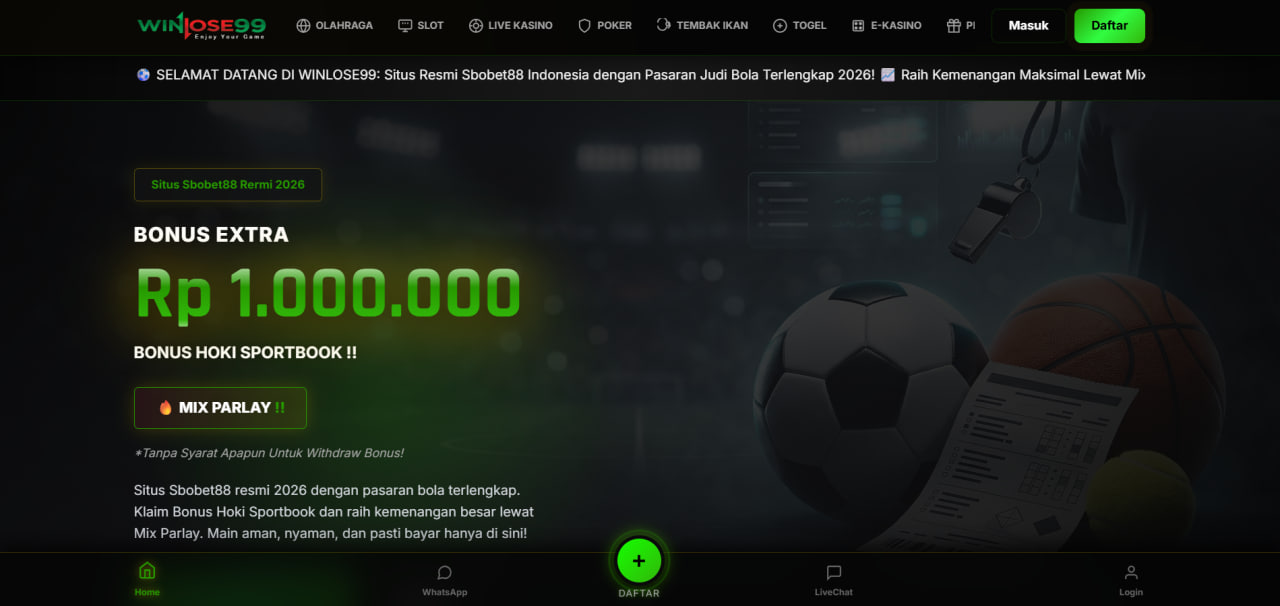Click the Poker shield icon

[585, 25]
